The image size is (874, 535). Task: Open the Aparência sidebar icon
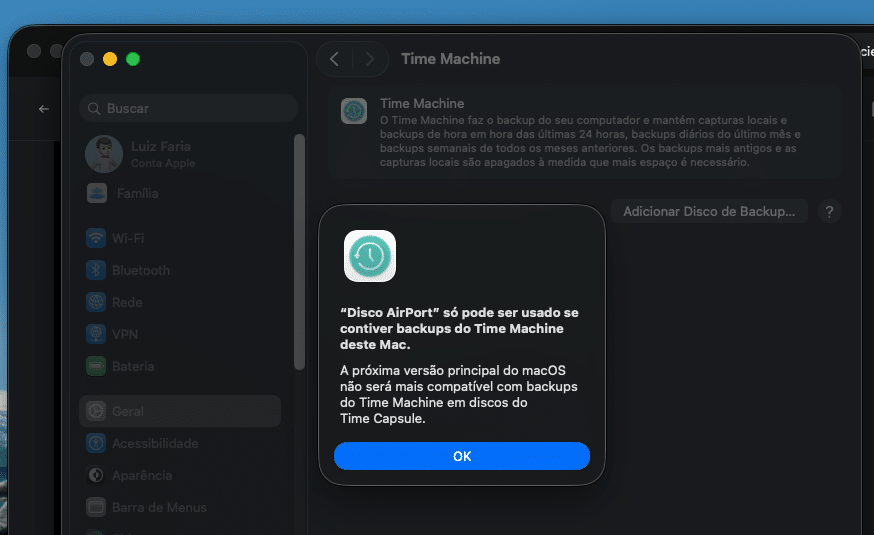coord(96,475)
